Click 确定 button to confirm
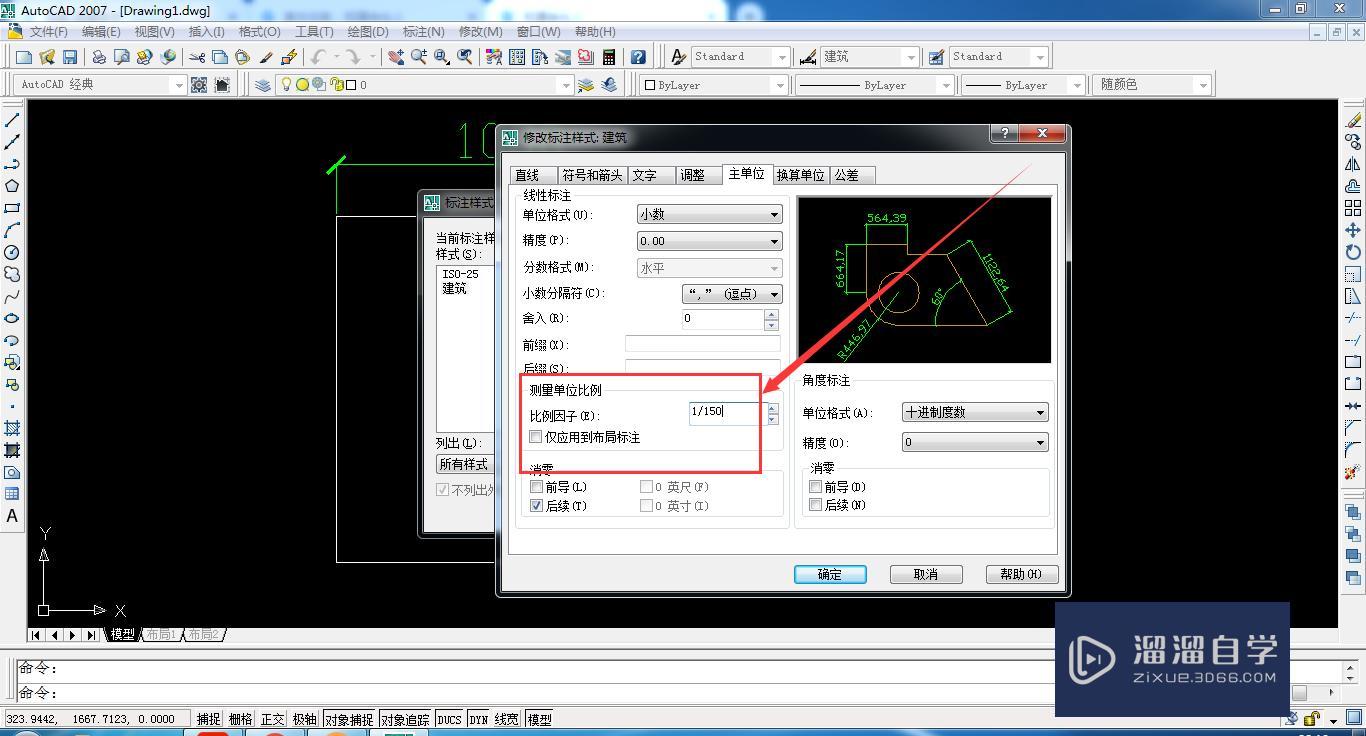The width and height of the screenshot is (1366, 736). pyautogui.click(x=830, y=574)
